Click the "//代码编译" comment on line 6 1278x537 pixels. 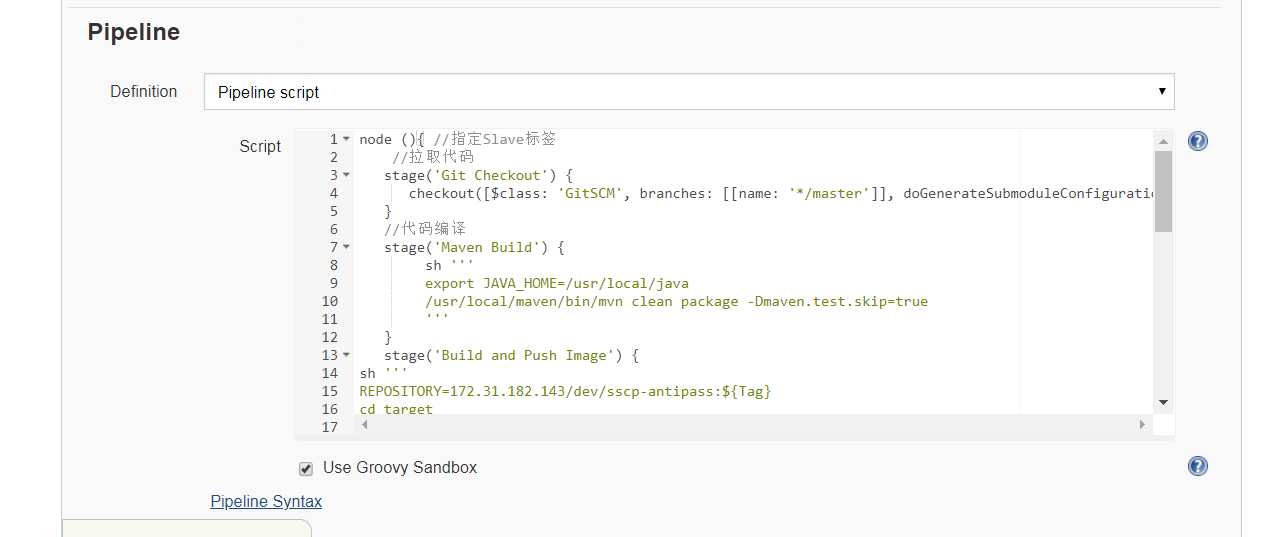(425, 229)
